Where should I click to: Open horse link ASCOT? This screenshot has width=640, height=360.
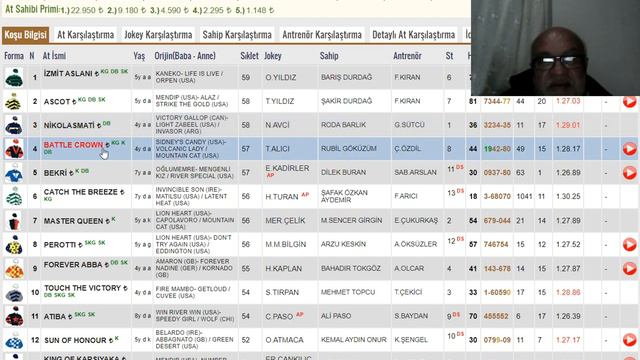coord(57,102)
